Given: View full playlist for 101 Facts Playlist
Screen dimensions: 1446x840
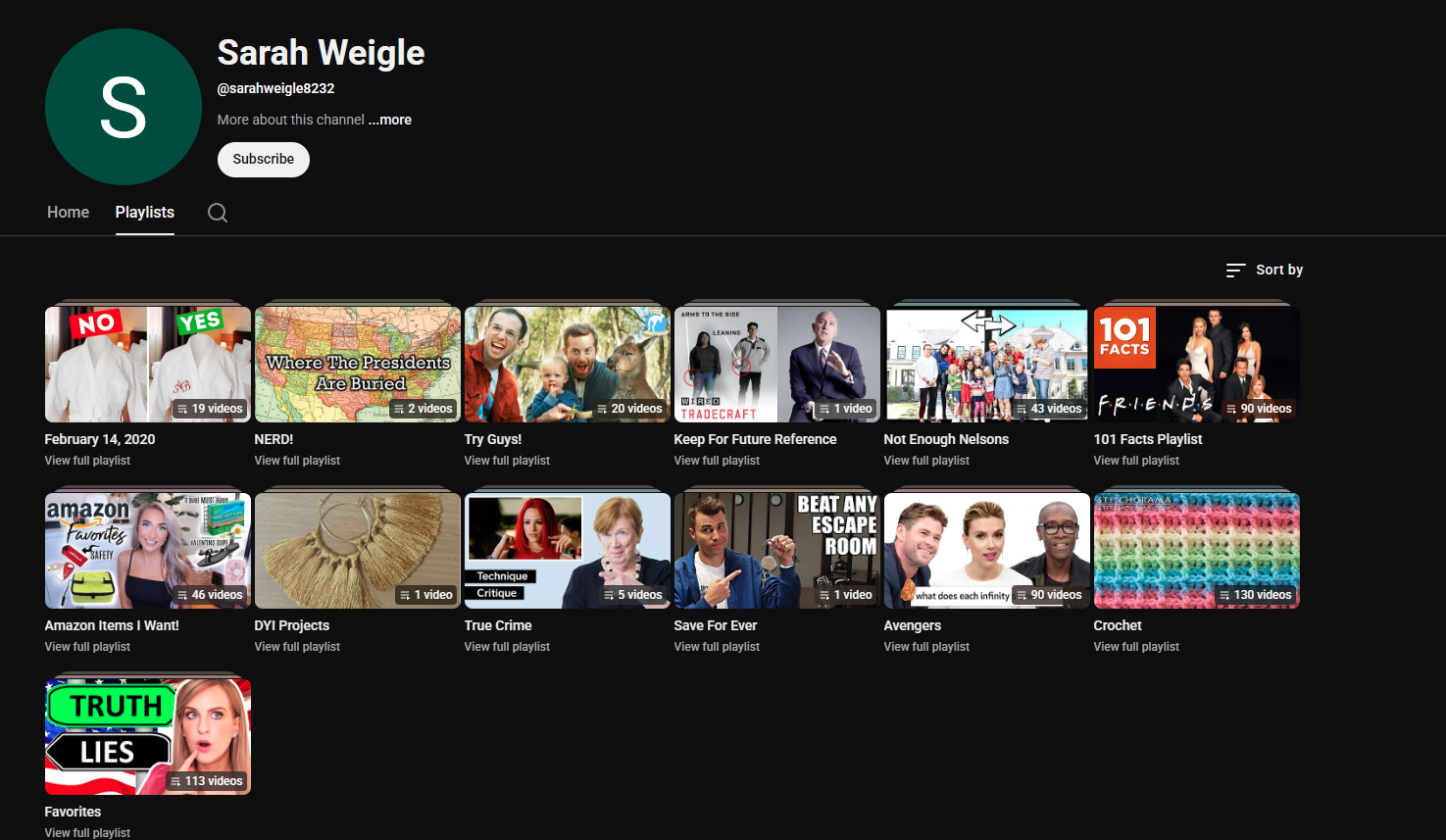Looking at the screenshot, I should point(1136,461).
